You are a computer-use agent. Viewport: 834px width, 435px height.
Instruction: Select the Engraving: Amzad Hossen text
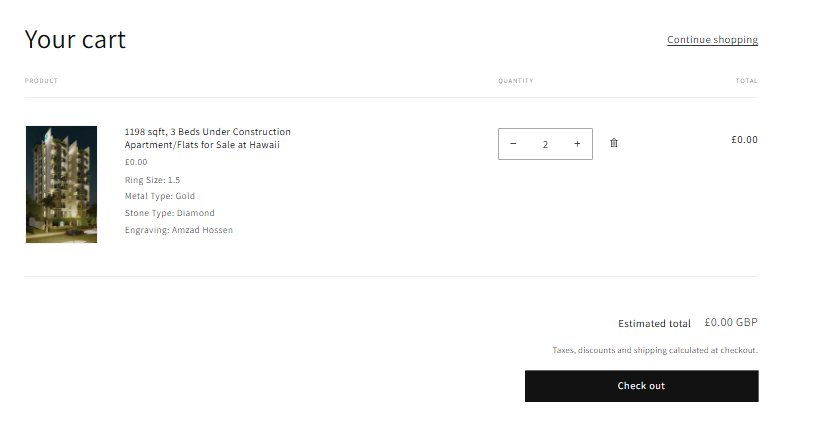tap(178, 230)
